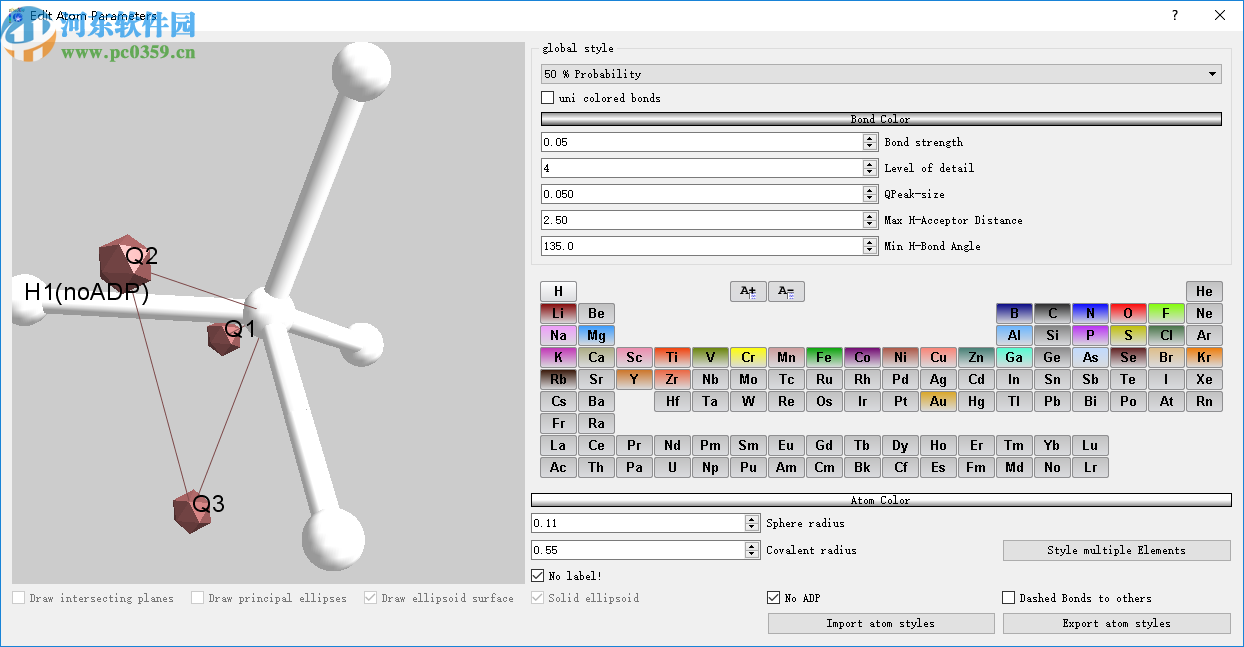Screen dimensions: 1244x647
Task: Click the A+ increase label size icon
Action: [748, 291]
